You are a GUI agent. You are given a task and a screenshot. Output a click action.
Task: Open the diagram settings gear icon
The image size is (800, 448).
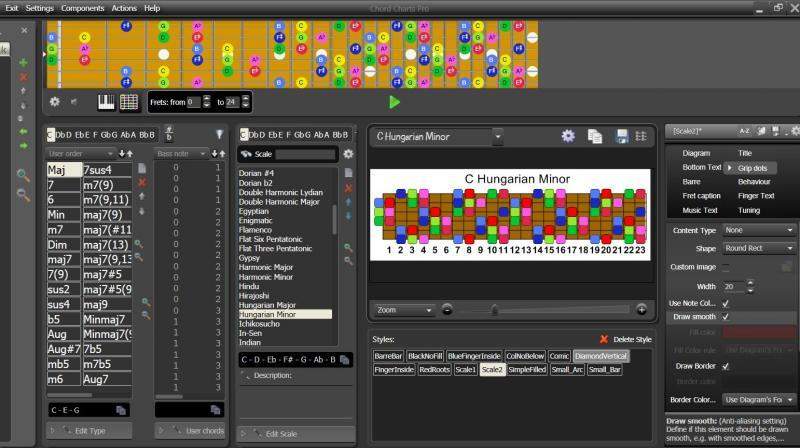pyautogui.click(x=568, y=137)
